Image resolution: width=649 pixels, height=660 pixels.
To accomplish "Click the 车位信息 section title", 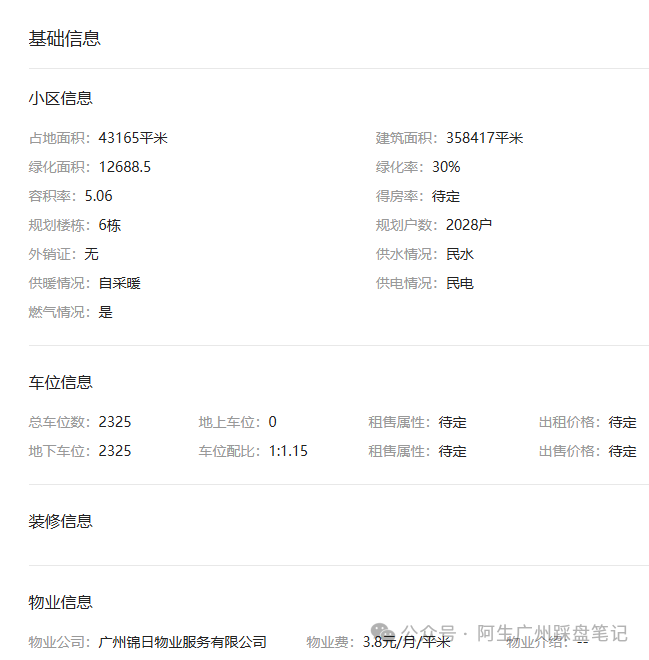I will (61, 383).
